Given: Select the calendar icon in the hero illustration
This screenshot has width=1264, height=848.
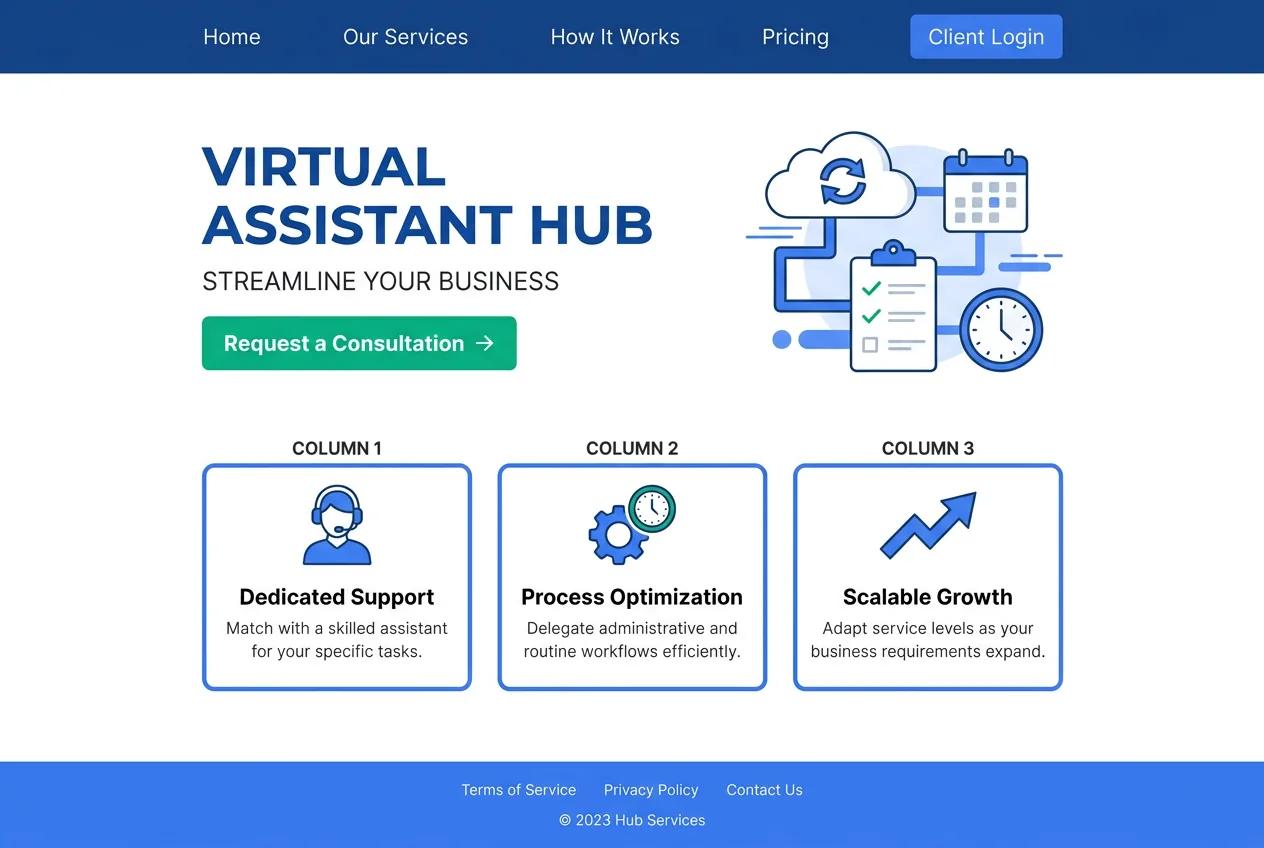Looking at the screenshot, I should pyautogui.click(x=986, y=190).
